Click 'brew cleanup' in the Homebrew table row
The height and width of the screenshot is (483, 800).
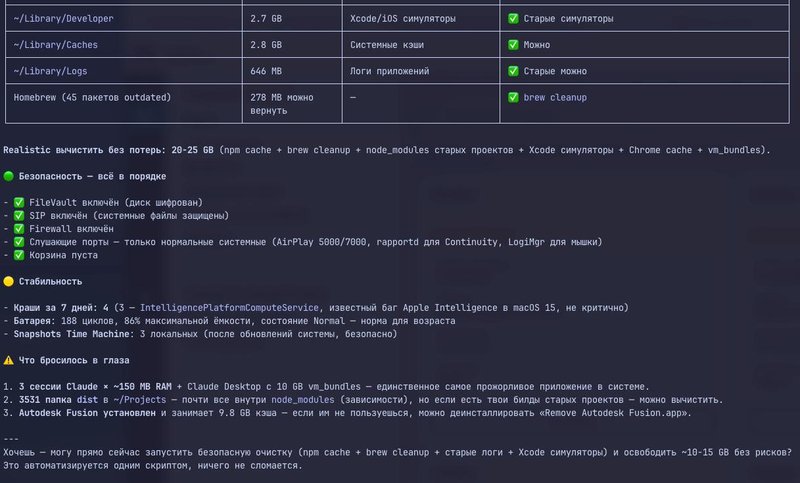pos(555,97)
